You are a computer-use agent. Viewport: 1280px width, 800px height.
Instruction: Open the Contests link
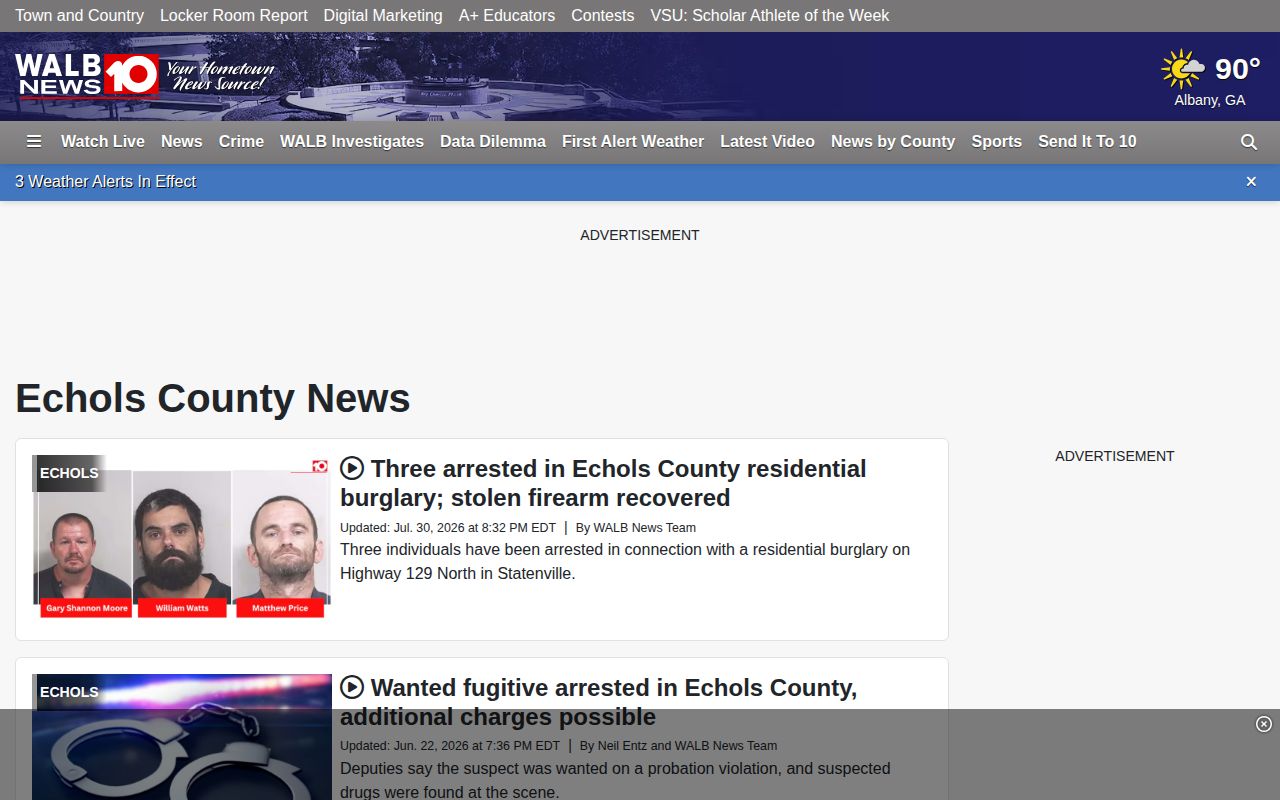603,16
